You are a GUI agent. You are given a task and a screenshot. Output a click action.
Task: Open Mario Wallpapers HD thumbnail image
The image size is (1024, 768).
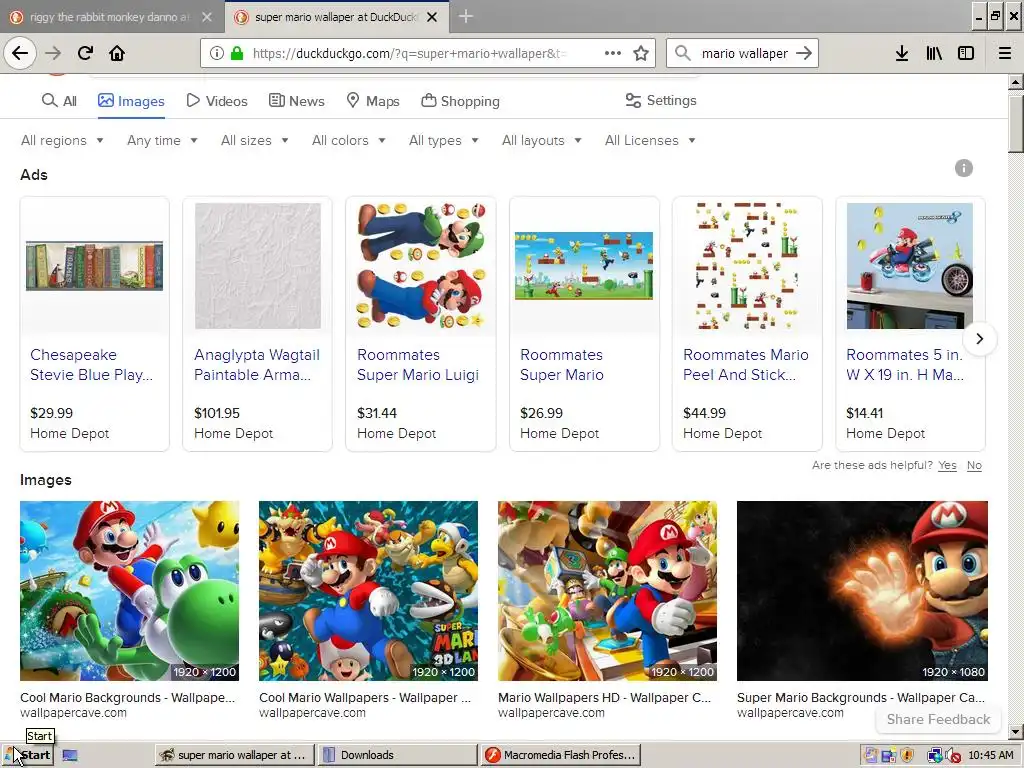(607, 590)
